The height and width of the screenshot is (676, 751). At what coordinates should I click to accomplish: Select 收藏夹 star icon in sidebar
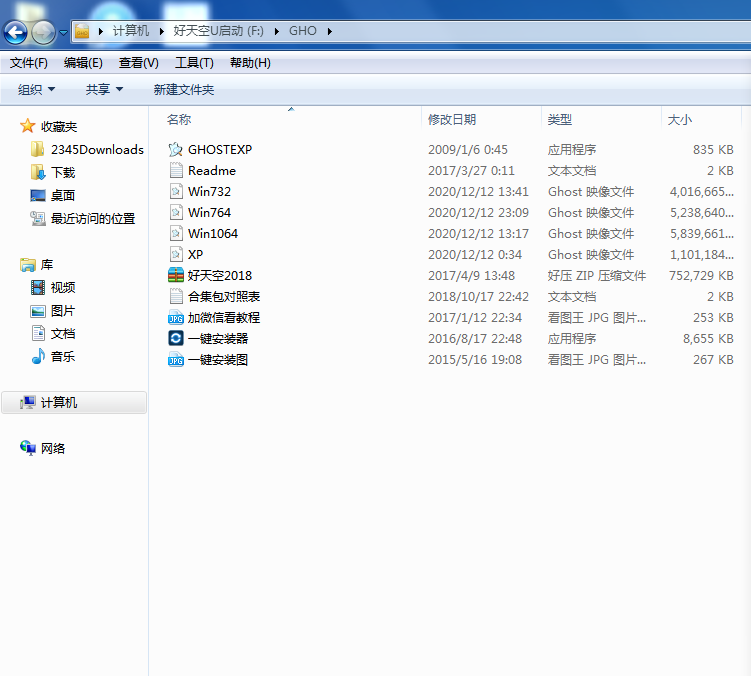(27, 126)
